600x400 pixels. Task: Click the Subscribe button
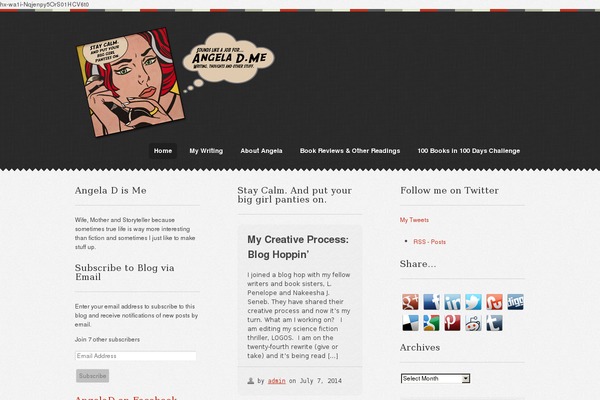tap(92, 376)
